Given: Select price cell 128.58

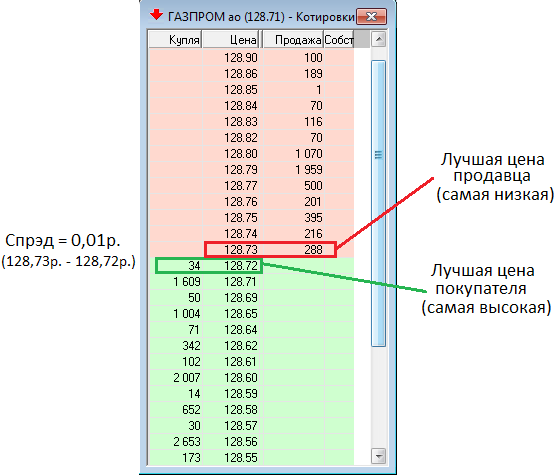Looking at the screenshot, I should click(232, 410).
